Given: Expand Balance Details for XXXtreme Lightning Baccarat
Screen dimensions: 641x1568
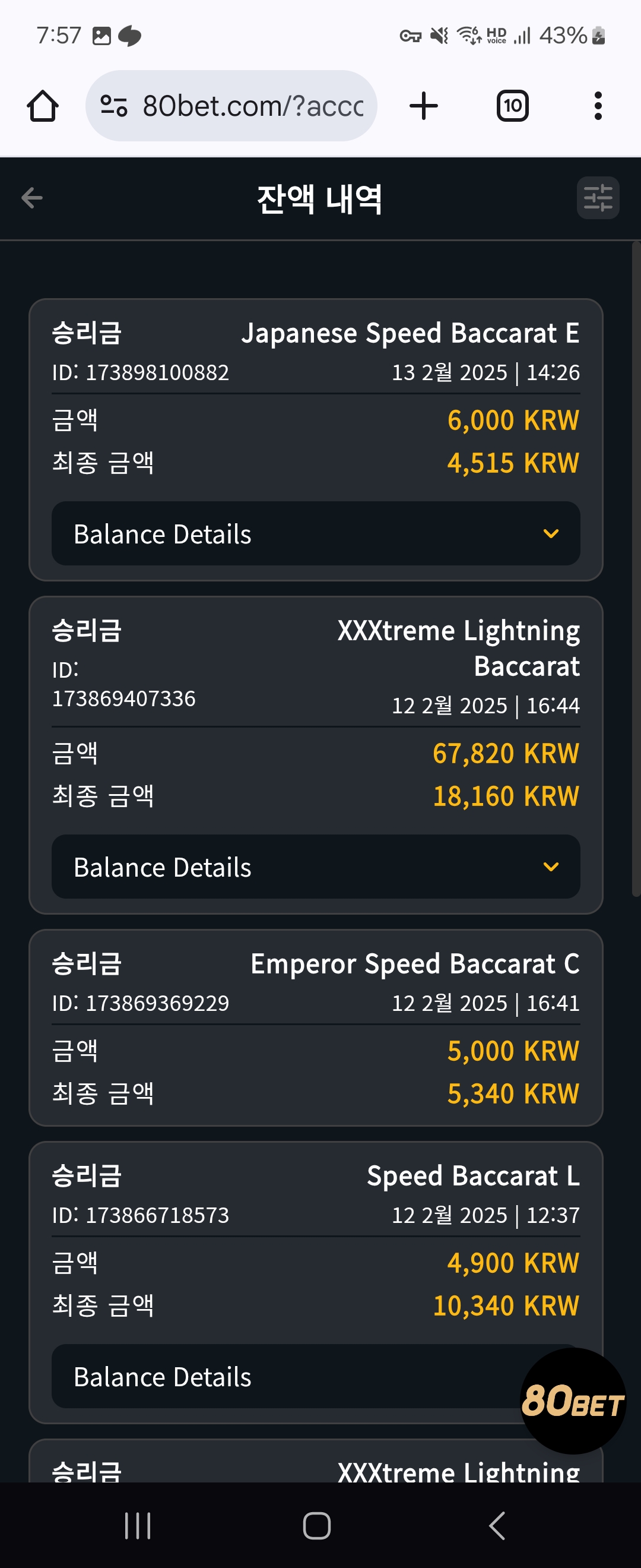Looking at the screenshot, I should coord(316,866).
